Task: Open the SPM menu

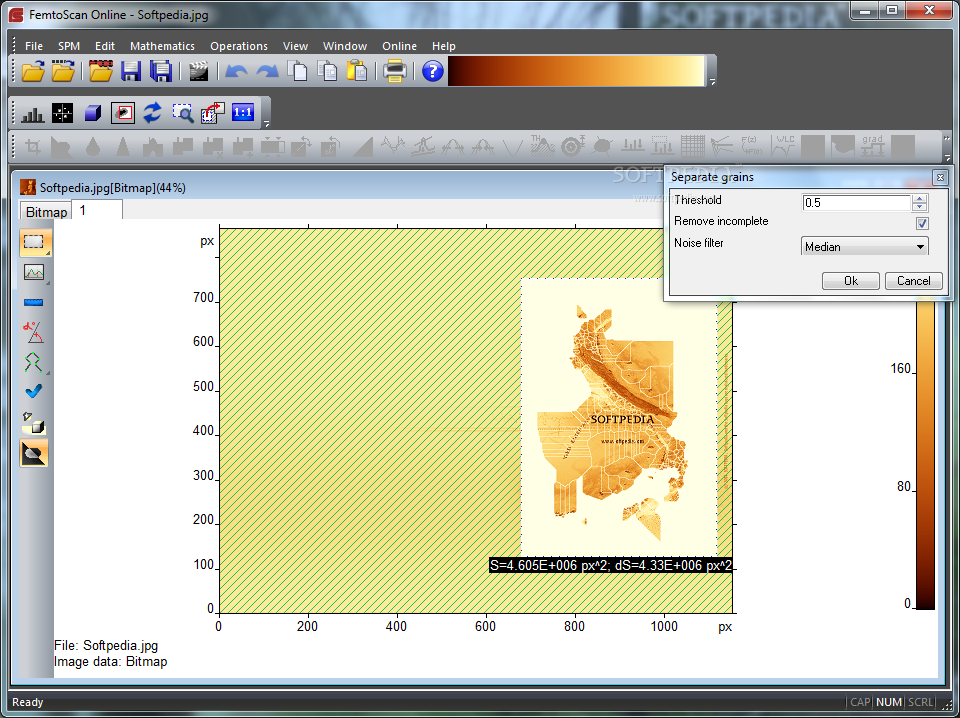Action: coord(69,46)
